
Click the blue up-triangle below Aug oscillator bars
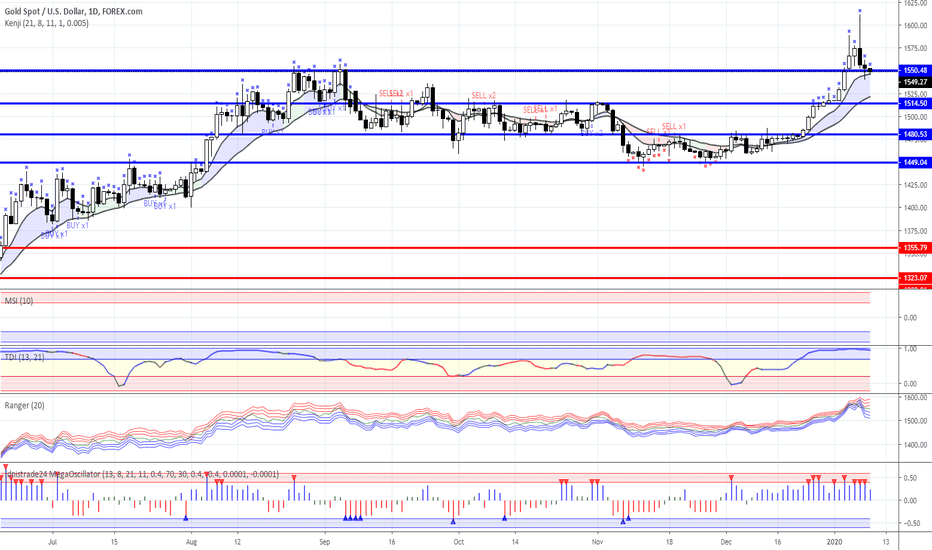click(x=186, y=517)
